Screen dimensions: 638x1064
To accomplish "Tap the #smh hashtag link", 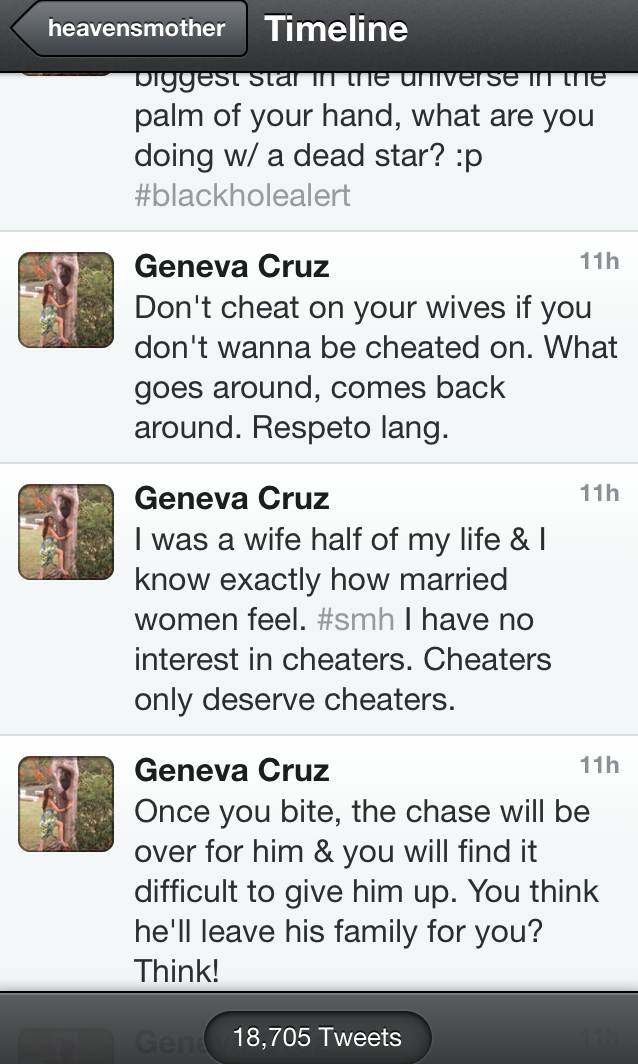I will coord(354,619).
